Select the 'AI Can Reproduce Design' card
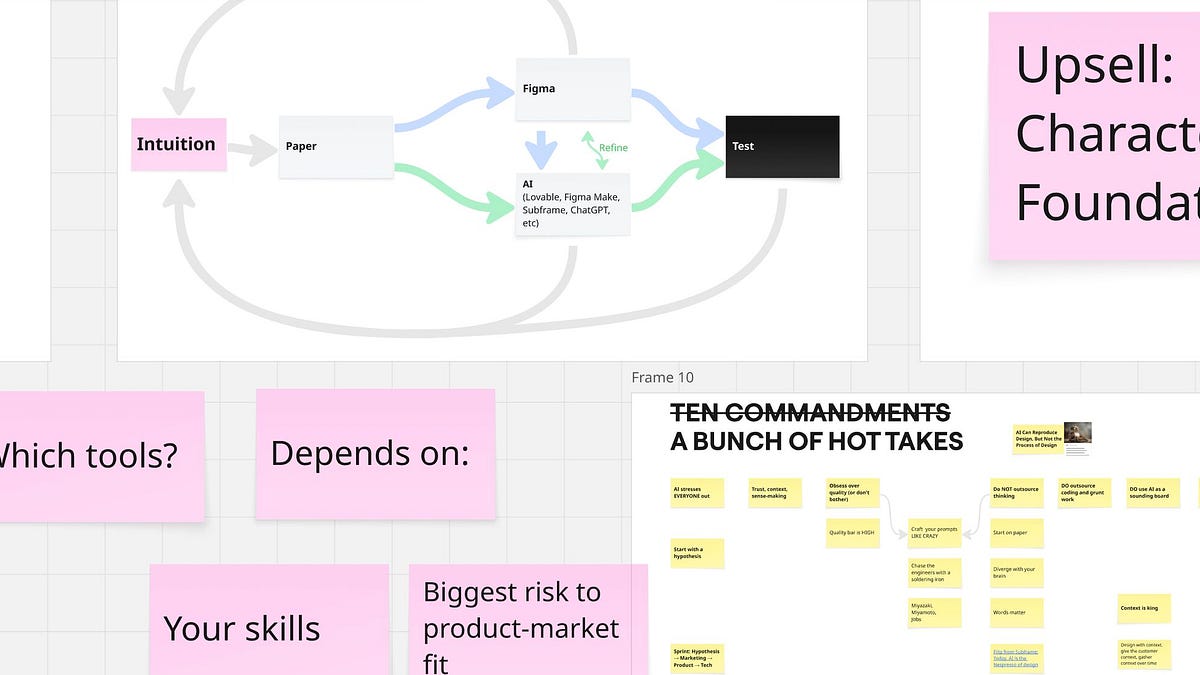 (x=1037, y=437)
